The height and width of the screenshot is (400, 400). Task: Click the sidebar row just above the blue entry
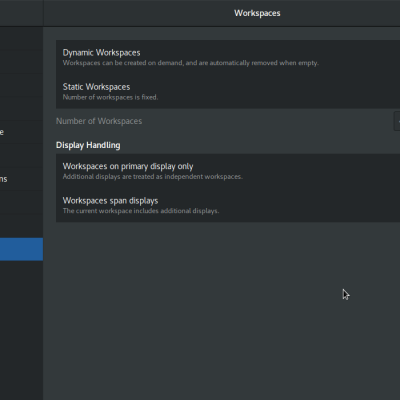[21, 226]
